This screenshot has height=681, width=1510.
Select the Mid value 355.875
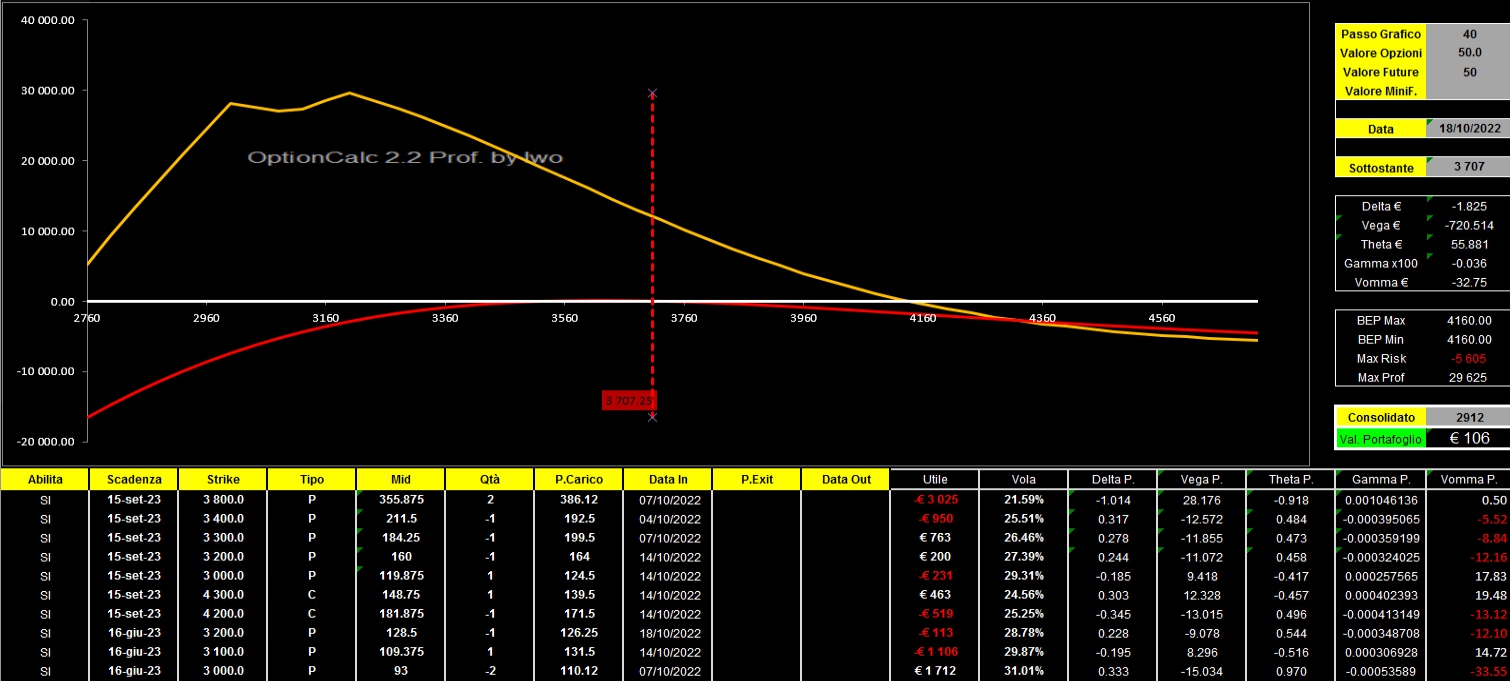pyautogui.click(x=401, y=499)
